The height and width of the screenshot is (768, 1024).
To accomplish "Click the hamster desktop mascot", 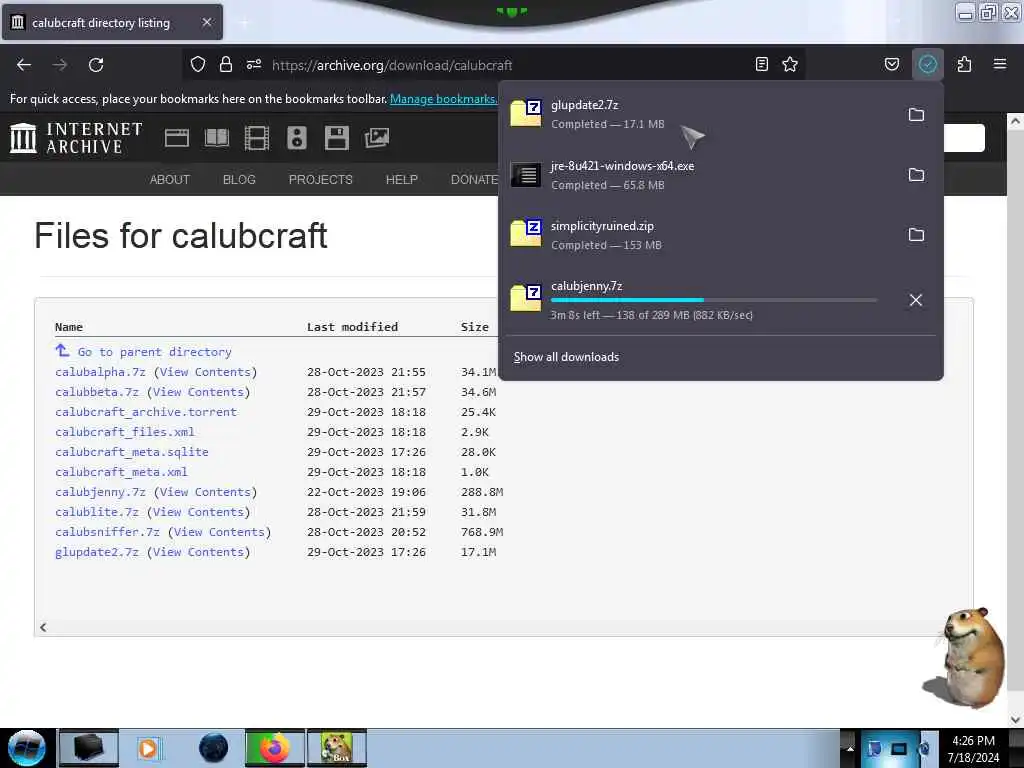I will pyautogui.click(x=966, y=657).
